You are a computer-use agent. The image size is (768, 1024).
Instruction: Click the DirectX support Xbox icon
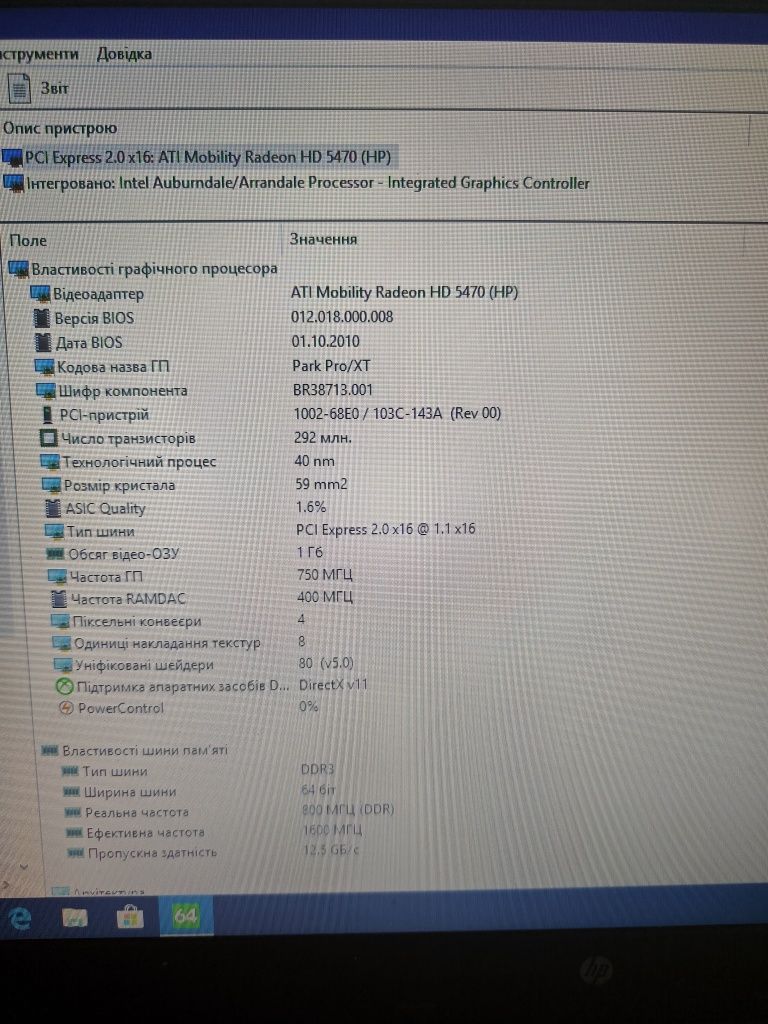click(64, 687)
